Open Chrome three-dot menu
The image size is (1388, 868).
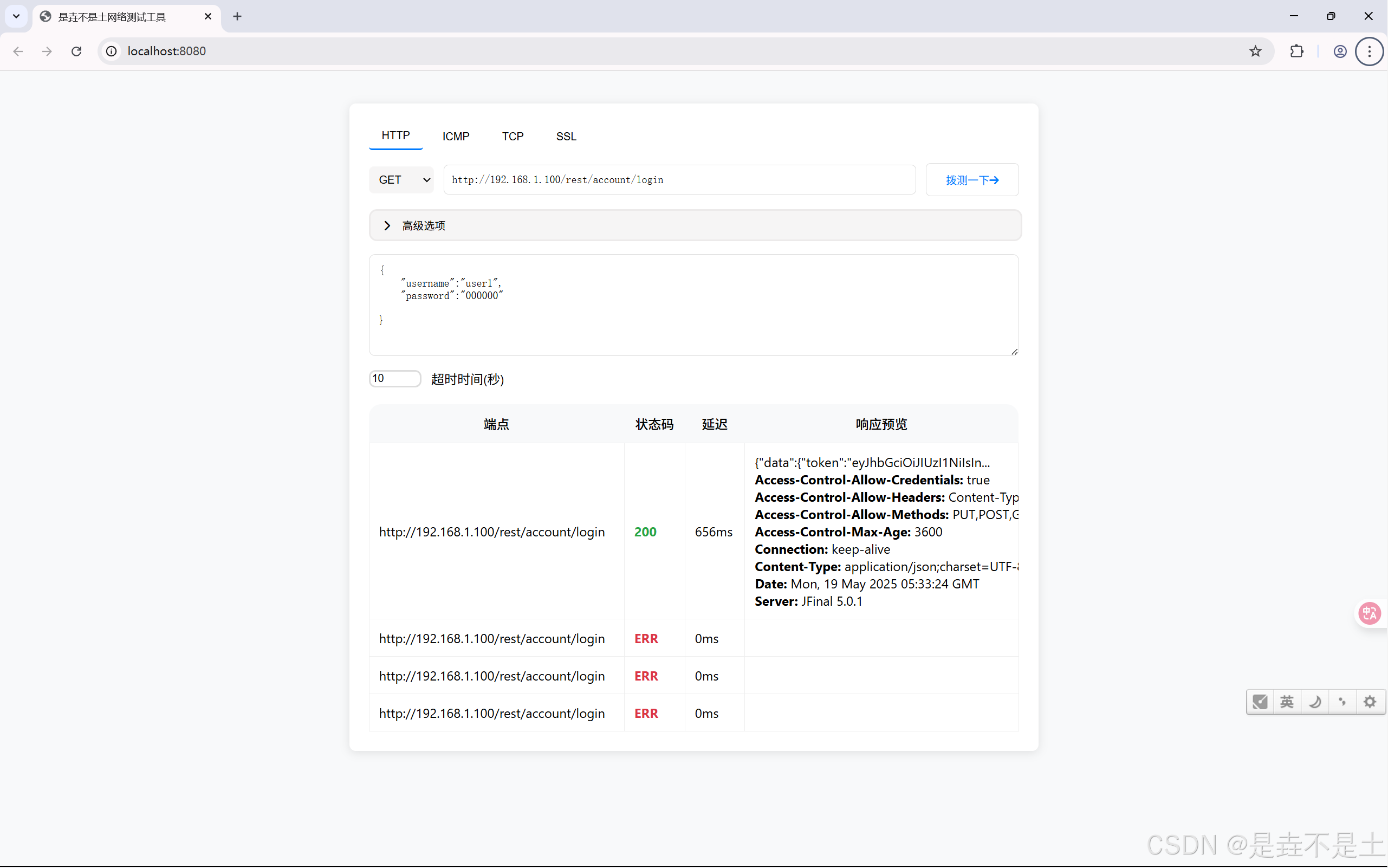(x=1369, y=51)
